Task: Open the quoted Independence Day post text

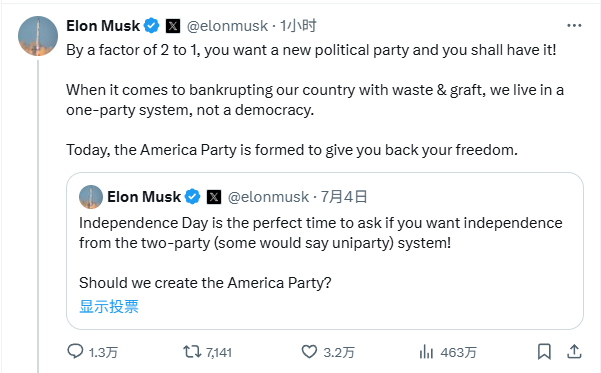Action: pyautogui.click(x=320, y=233)
